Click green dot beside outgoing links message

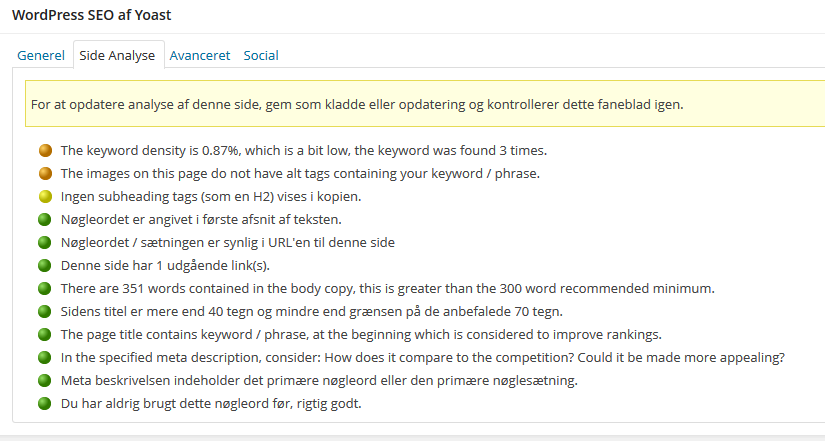tap(45, 265)
